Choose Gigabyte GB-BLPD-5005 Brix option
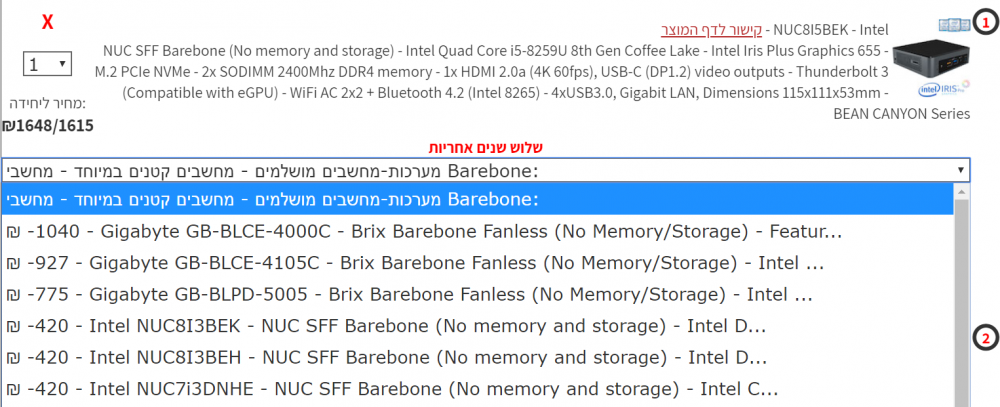 click(x=477, y=295)
